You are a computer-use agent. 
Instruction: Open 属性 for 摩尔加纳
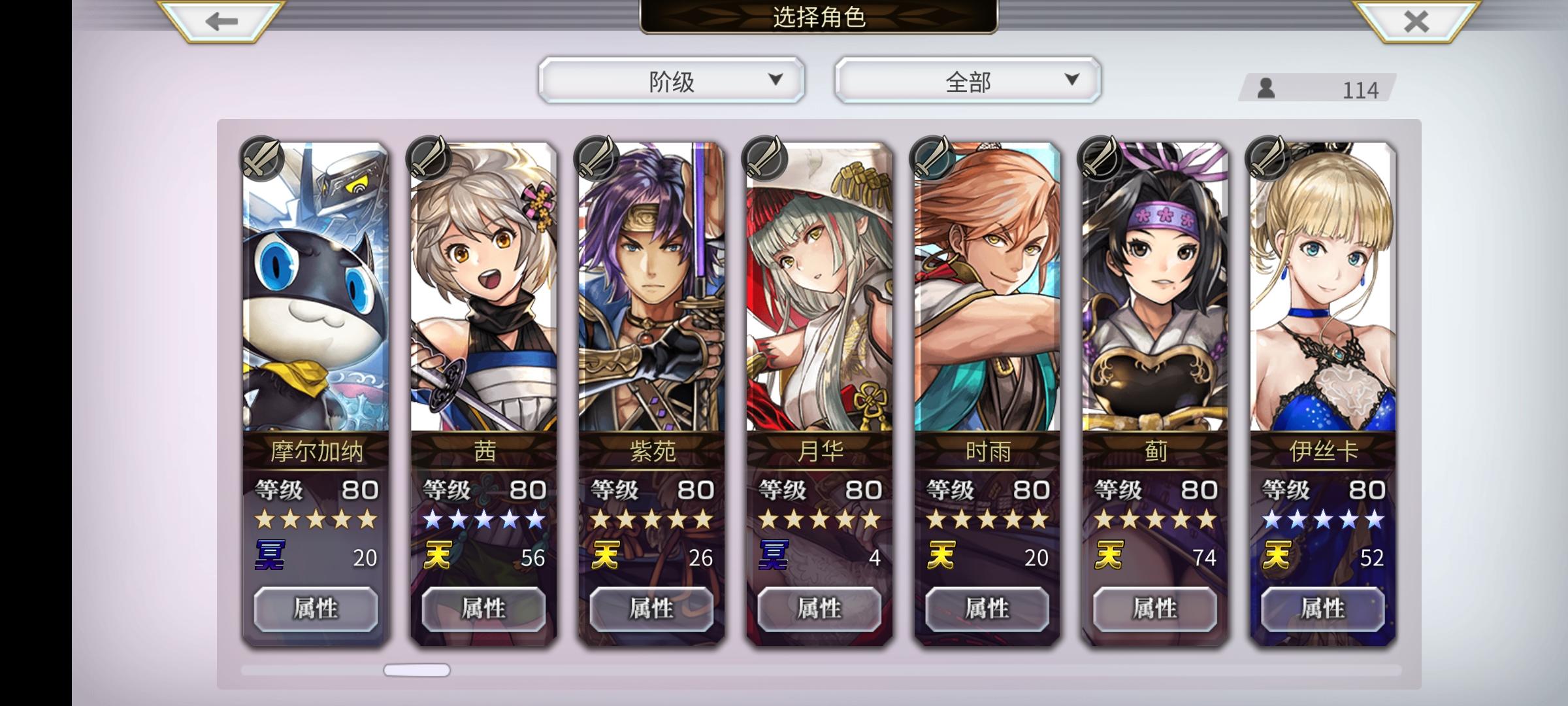click(x=316, y=609)
